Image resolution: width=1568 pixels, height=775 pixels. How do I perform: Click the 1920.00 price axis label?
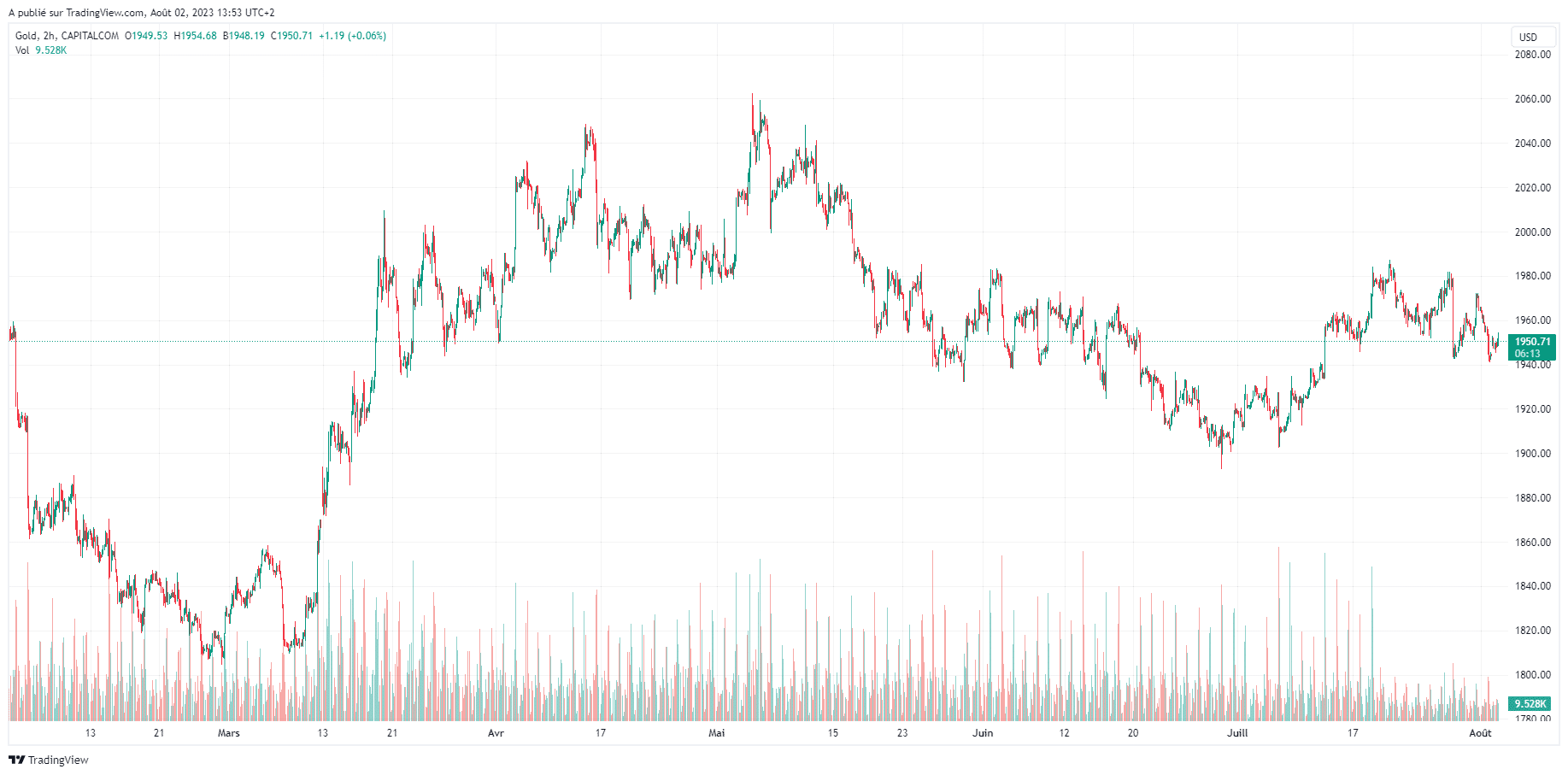pyautogui.click(x=1533, y=409)
